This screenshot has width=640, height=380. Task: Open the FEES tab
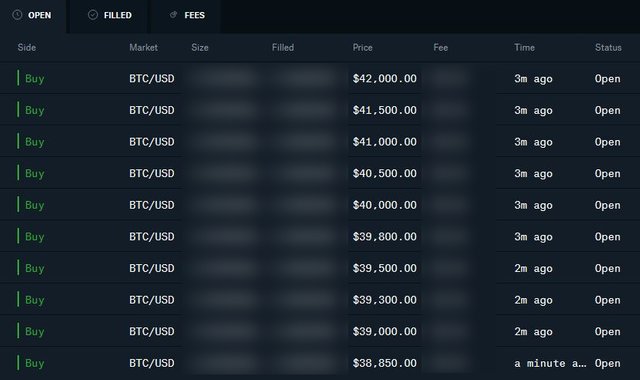[187, 16]
